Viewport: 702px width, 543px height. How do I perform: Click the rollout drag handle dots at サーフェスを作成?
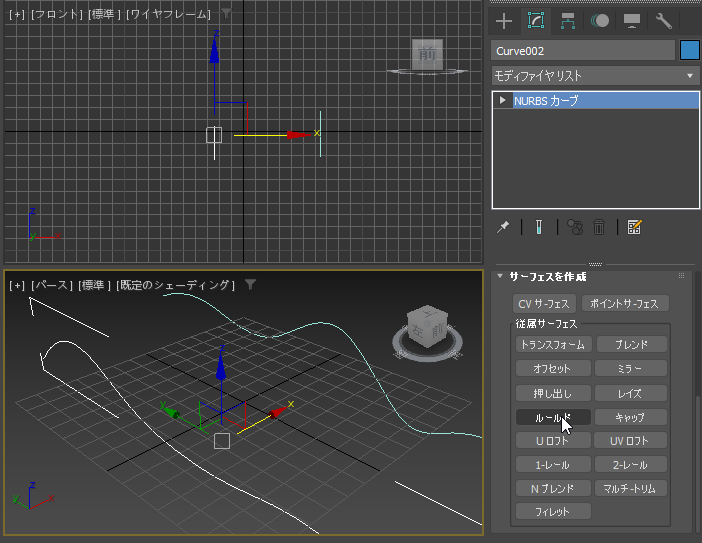(681, 276)
